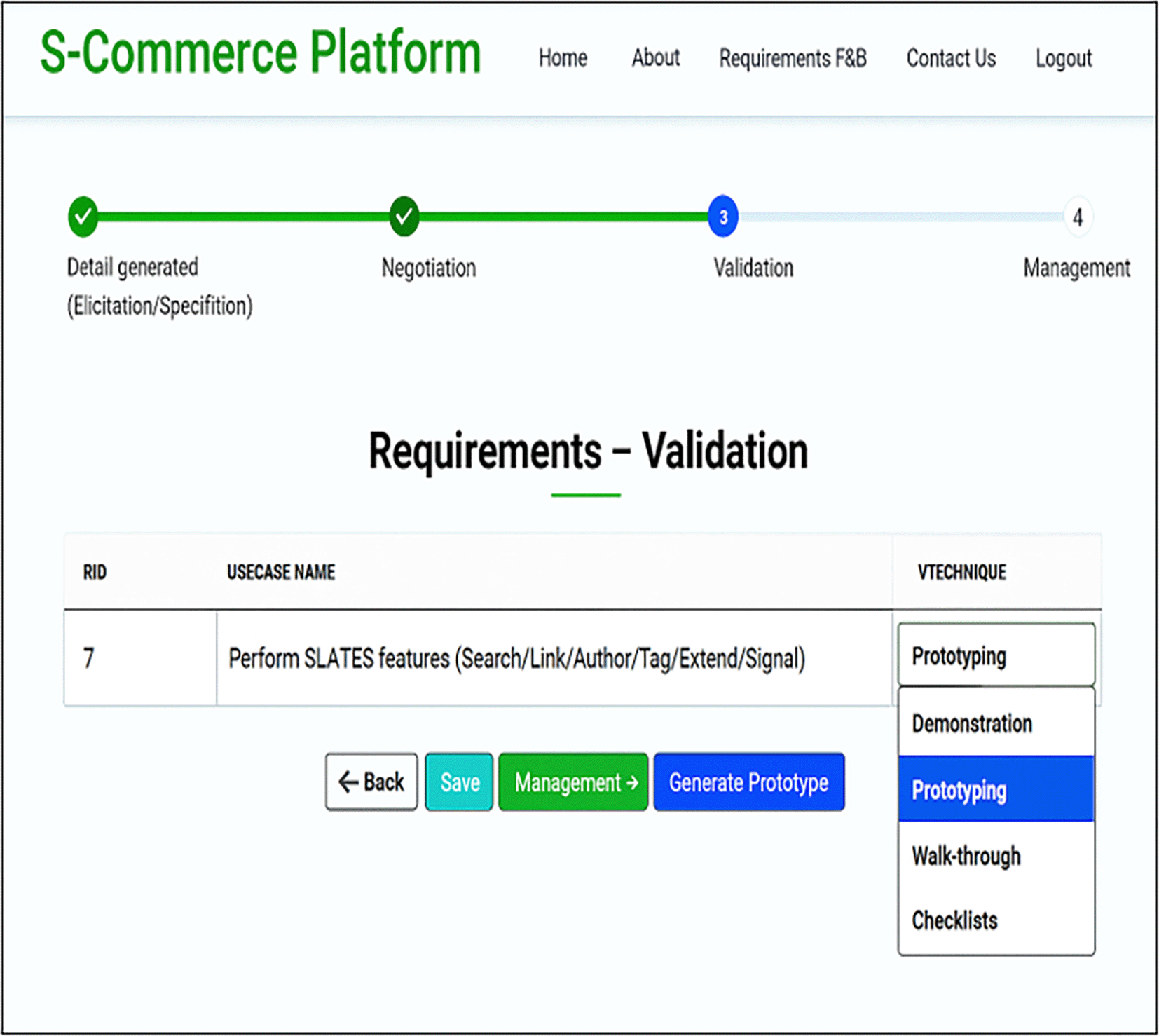Open the Home menu item
The width and height of the screenshot is (1159, 1036).
[x=563, y=58]
